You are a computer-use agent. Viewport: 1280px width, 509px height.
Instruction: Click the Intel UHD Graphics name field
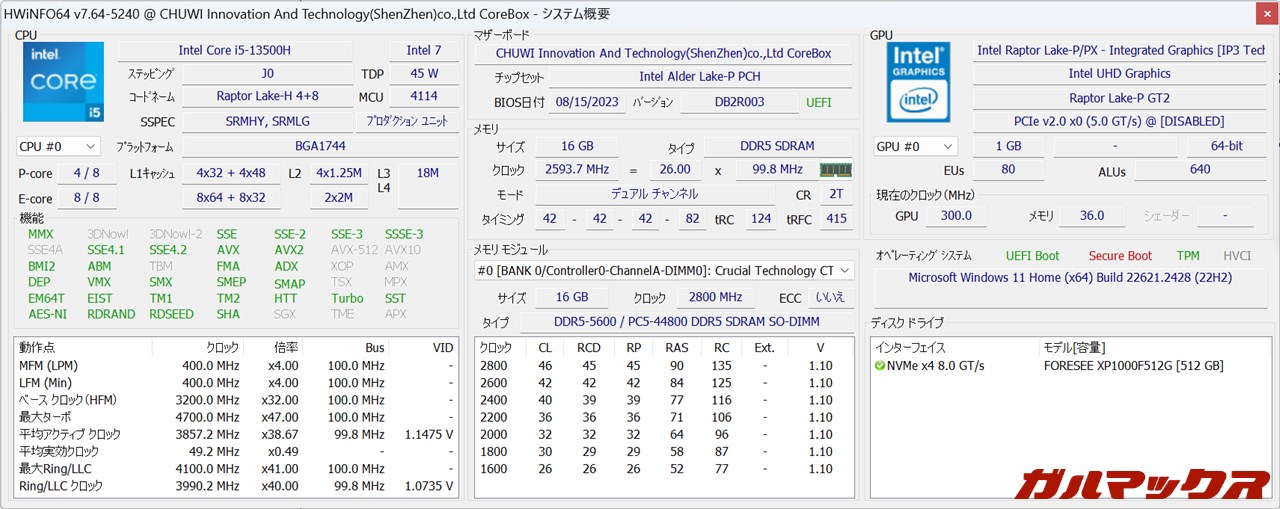[x=1119, y=73]
